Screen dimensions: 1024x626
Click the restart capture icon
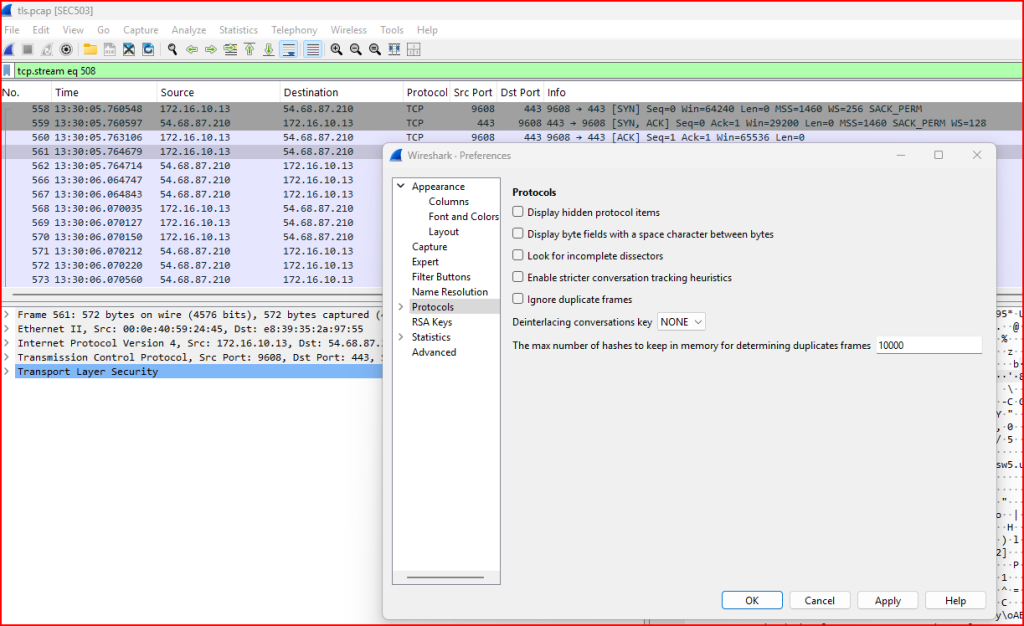(46, 50)
